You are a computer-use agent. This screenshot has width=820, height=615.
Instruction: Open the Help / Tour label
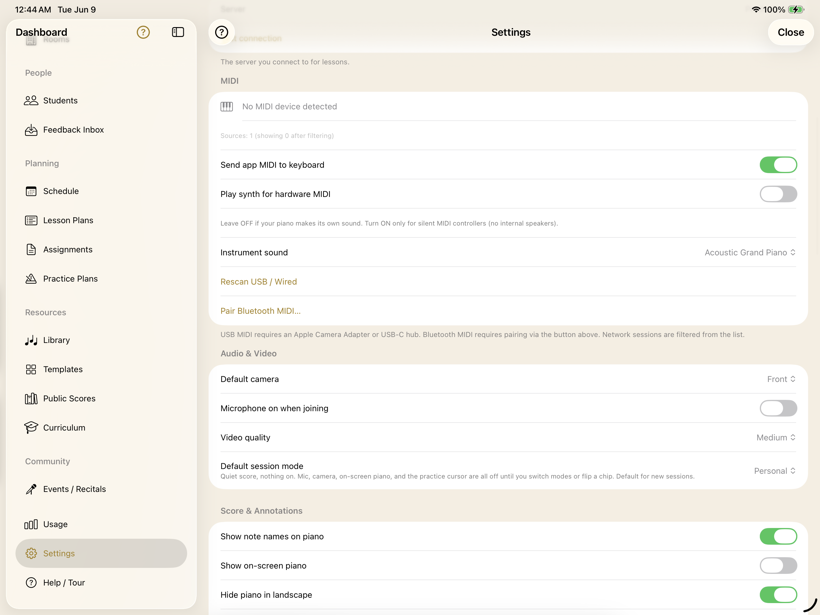pos(64,583)
